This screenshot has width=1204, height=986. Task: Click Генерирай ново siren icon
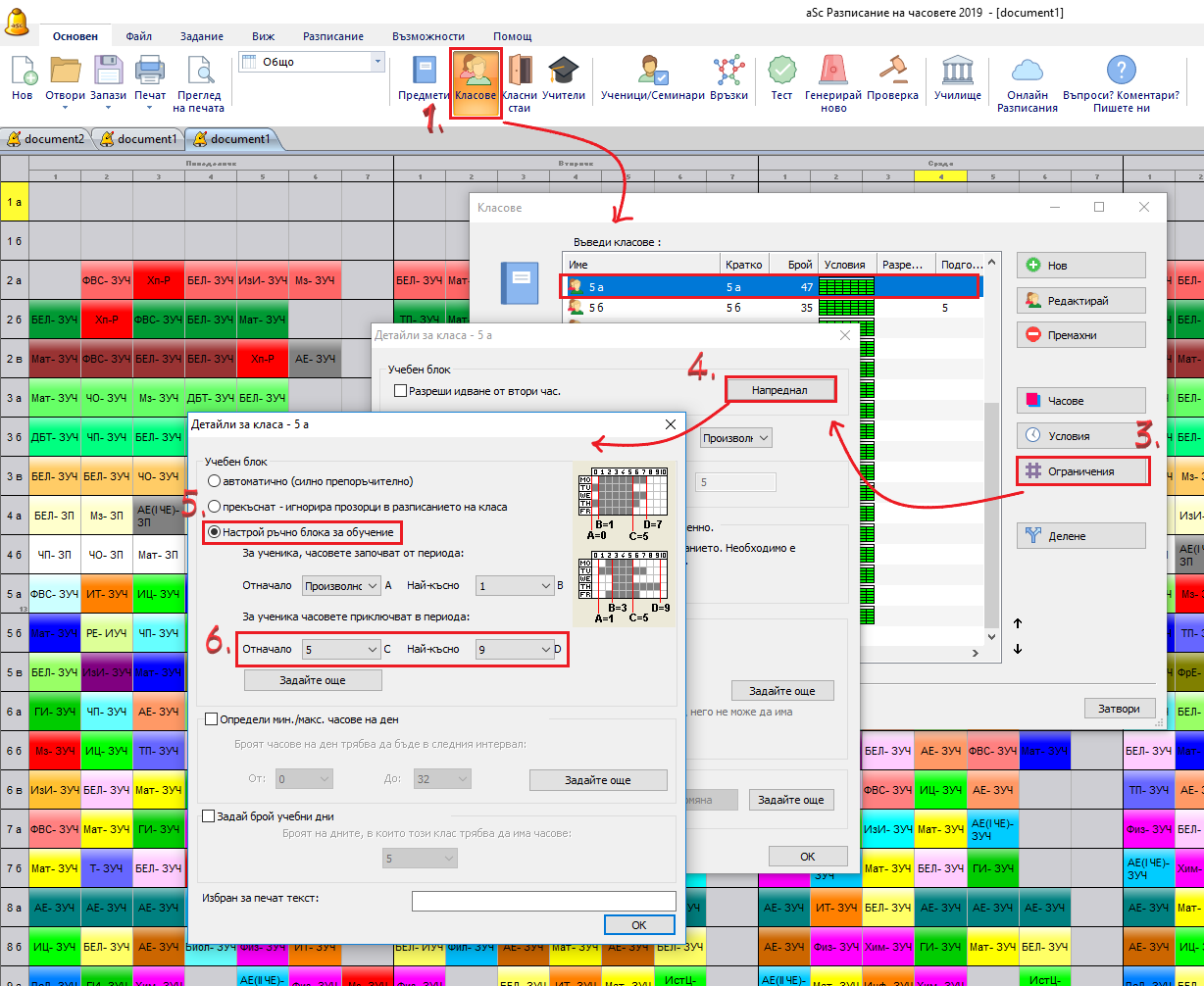click(832, 73)
